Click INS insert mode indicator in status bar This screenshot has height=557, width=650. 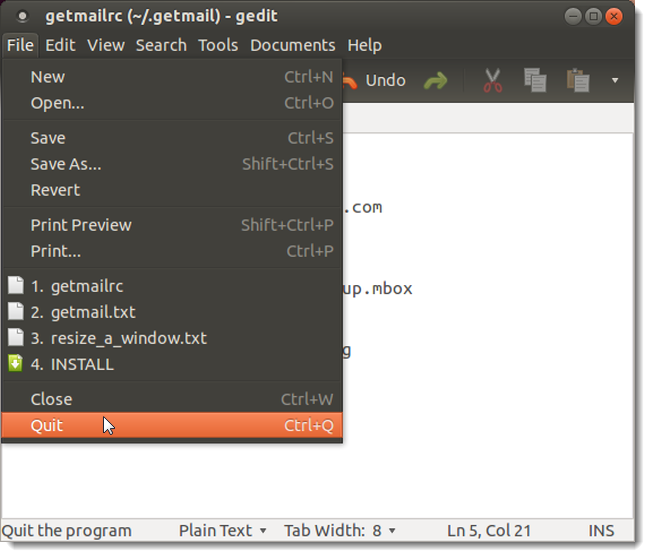click(602, 530)
